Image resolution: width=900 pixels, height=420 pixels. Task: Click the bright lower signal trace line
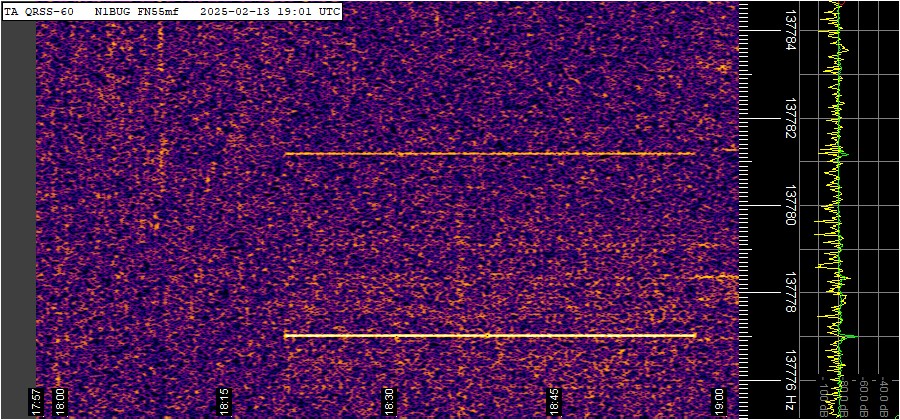[x=490, y=335]
